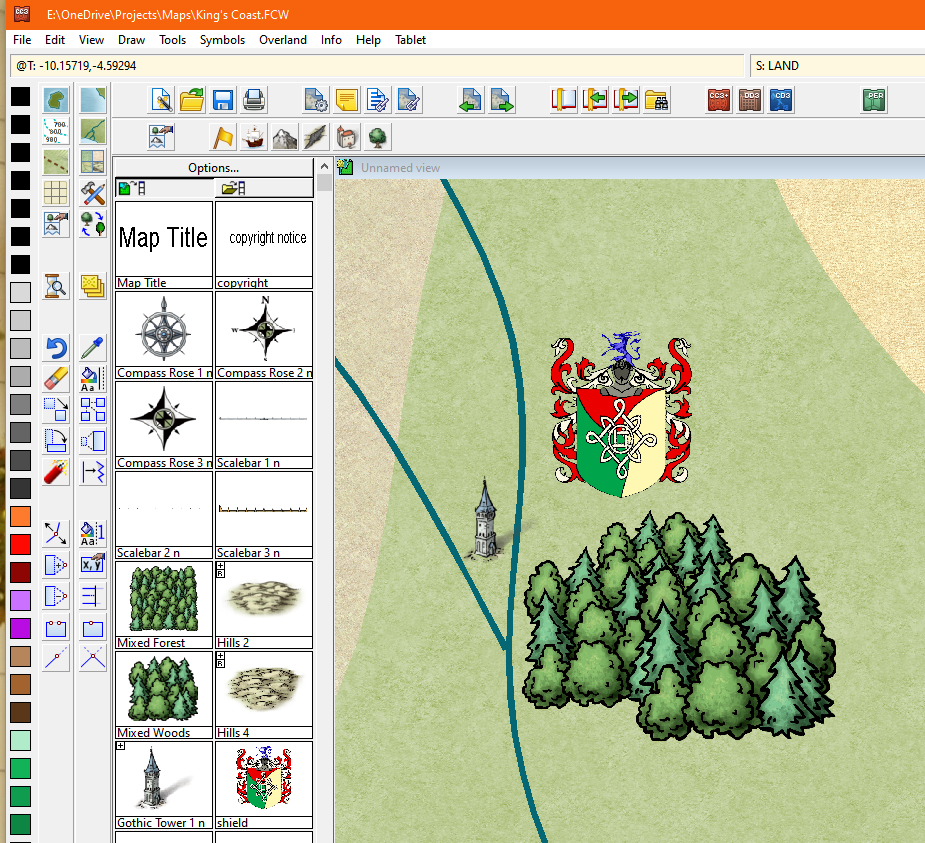Viewport: 925px width, 843px height.
Task: Choose the bright red color swatch
Action: 20,544
